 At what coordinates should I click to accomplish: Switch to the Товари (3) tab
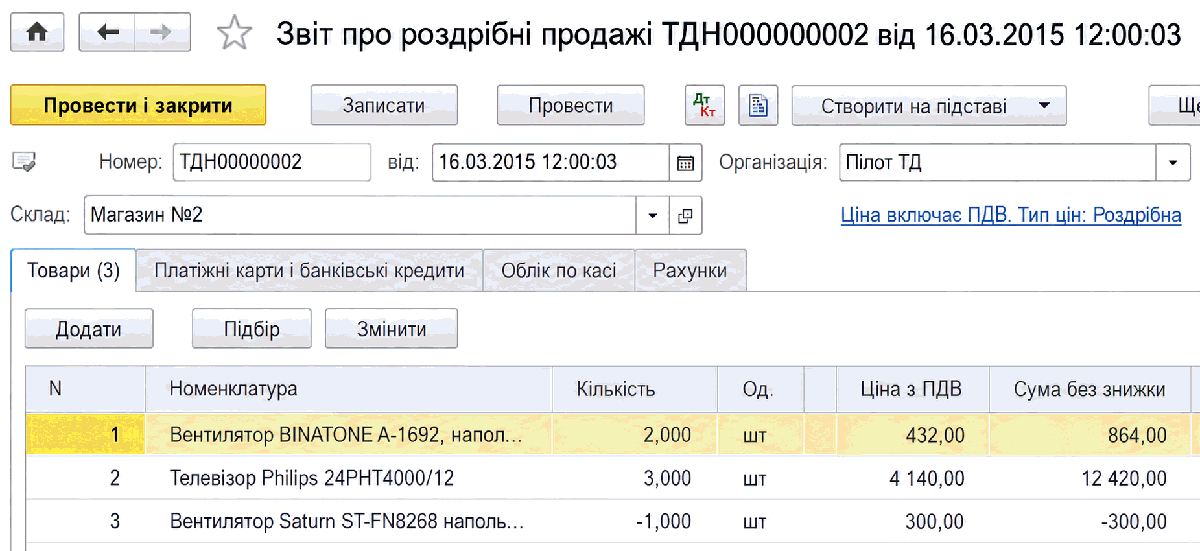(74, 271)
